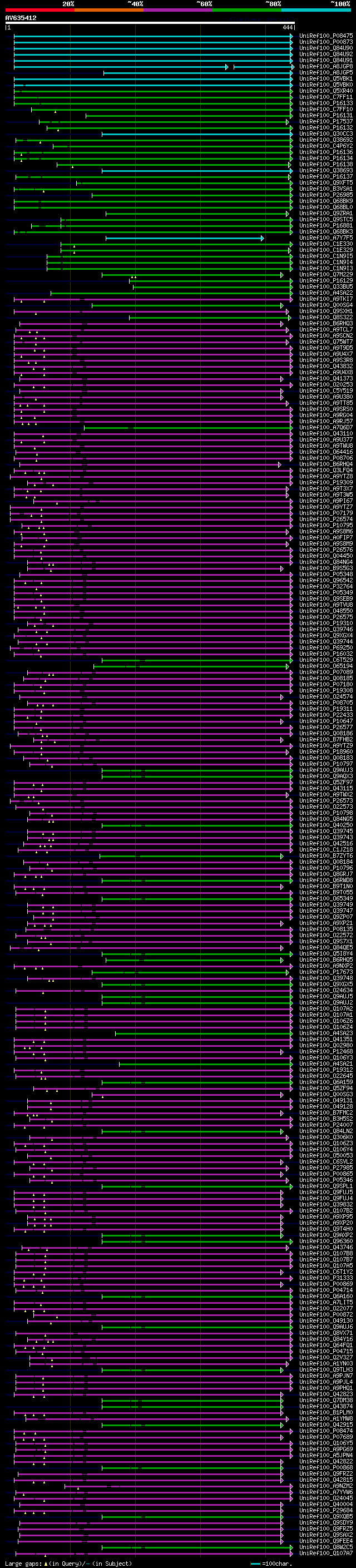The image size is (356, 1568).
Task: Select hit UniRef100_P00873
Action: (326, 42)
